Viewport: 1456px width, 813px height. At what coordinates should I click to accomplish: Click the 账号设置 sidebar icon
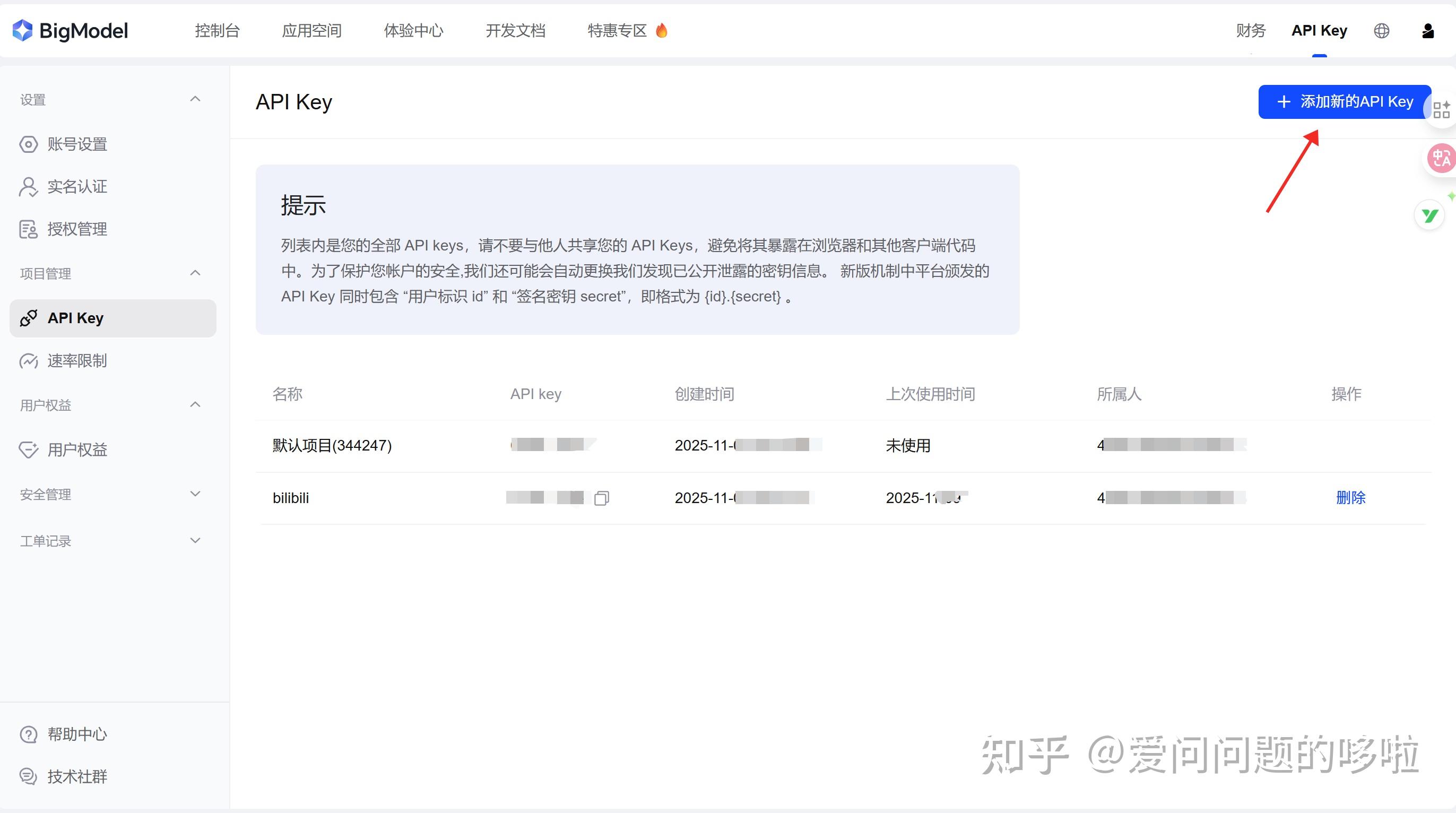pyautogui.click(x=28, y=144)
